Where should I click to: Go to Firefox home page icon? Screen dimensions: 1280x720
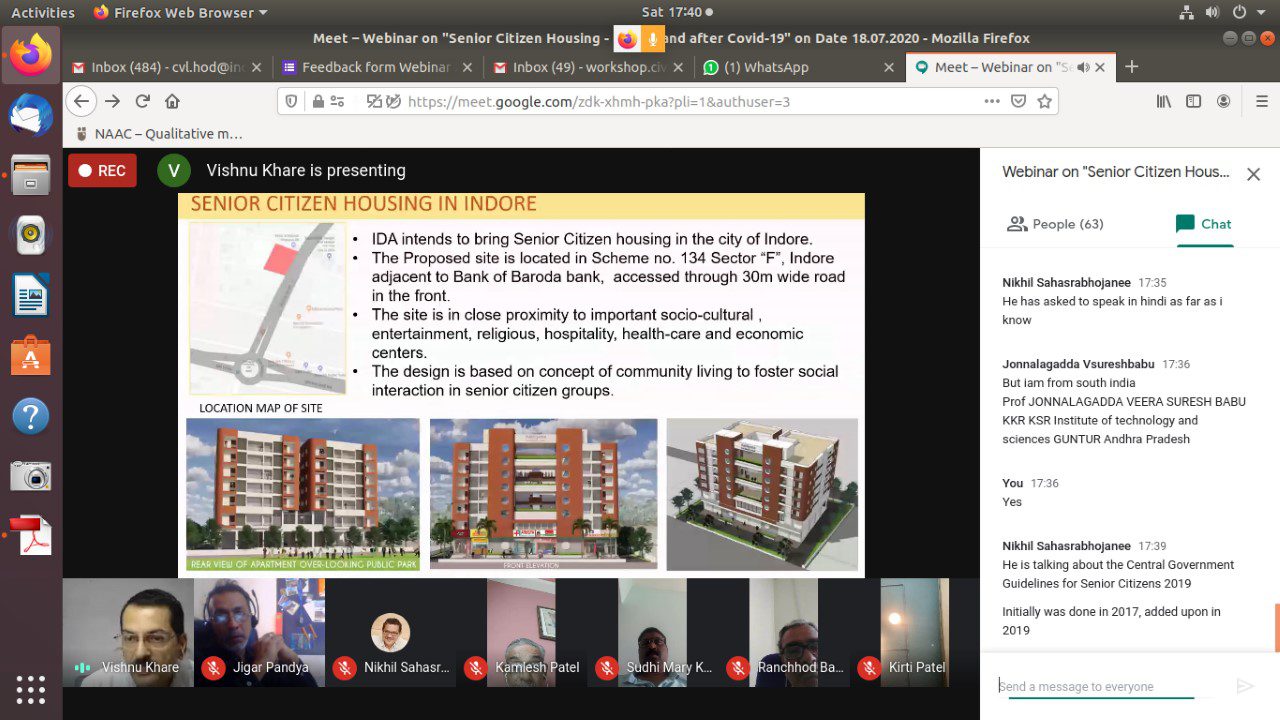coord(172,101)
